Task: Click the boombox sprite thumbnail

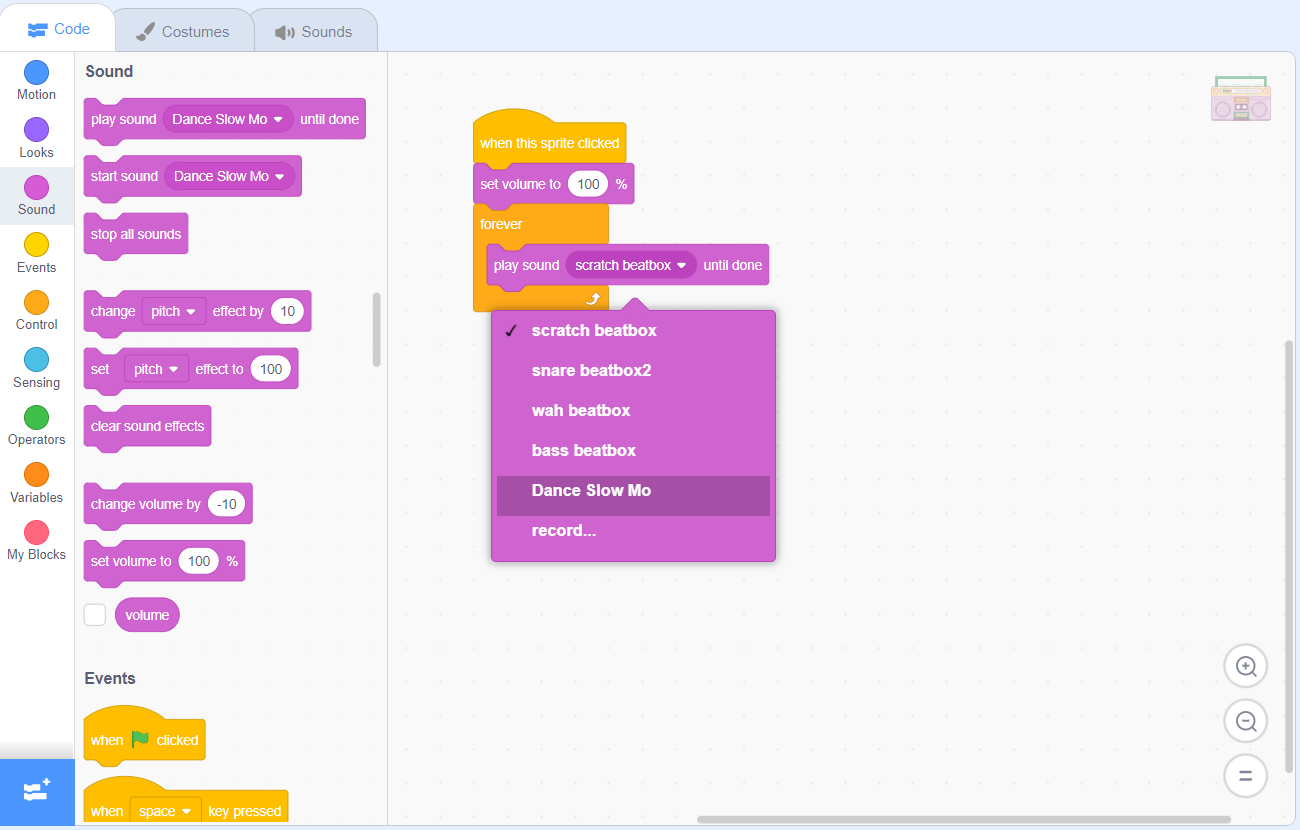Action: [1240, 99]
